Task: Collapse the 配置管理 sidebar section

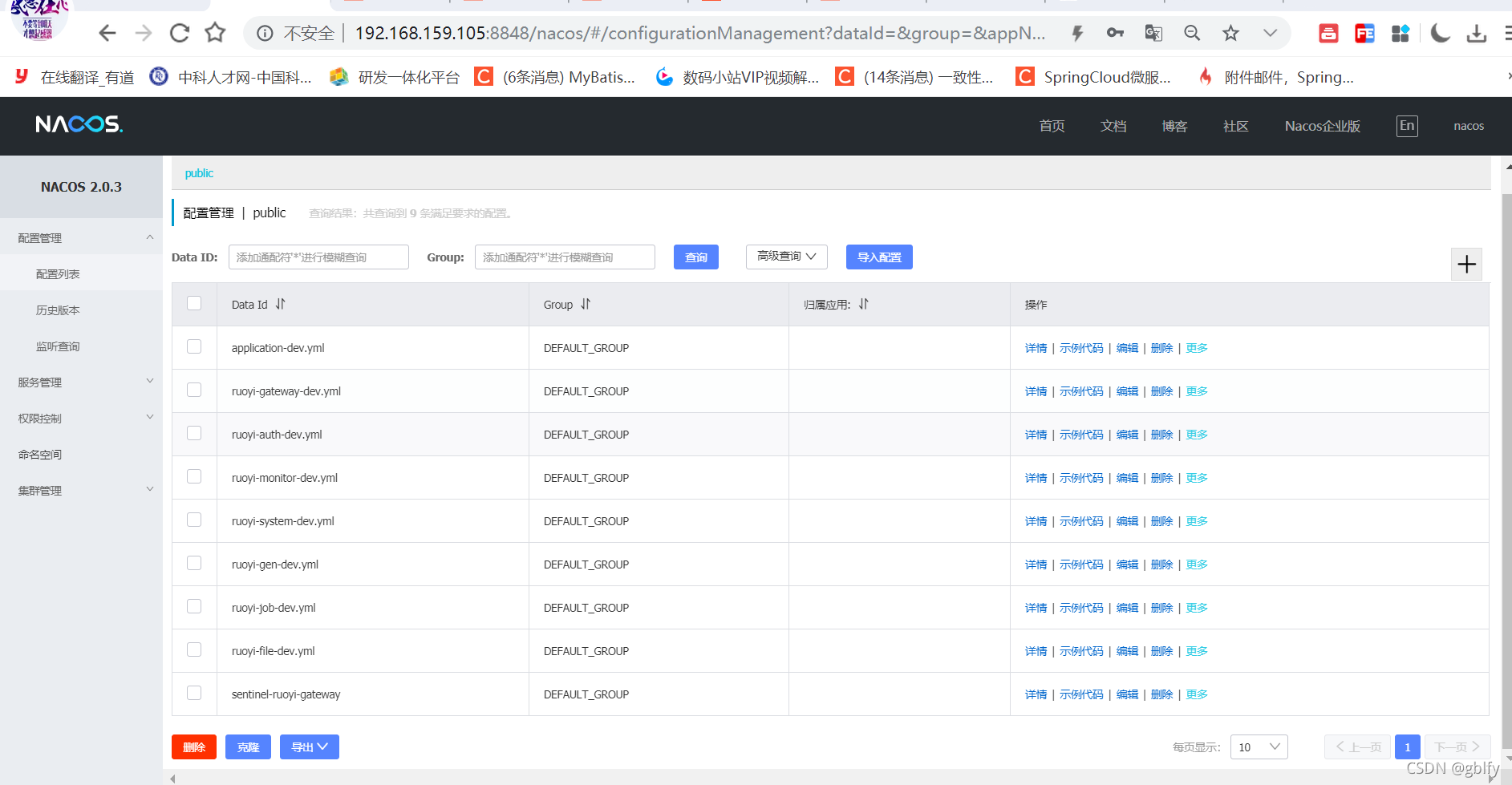Action: point(81,238)
